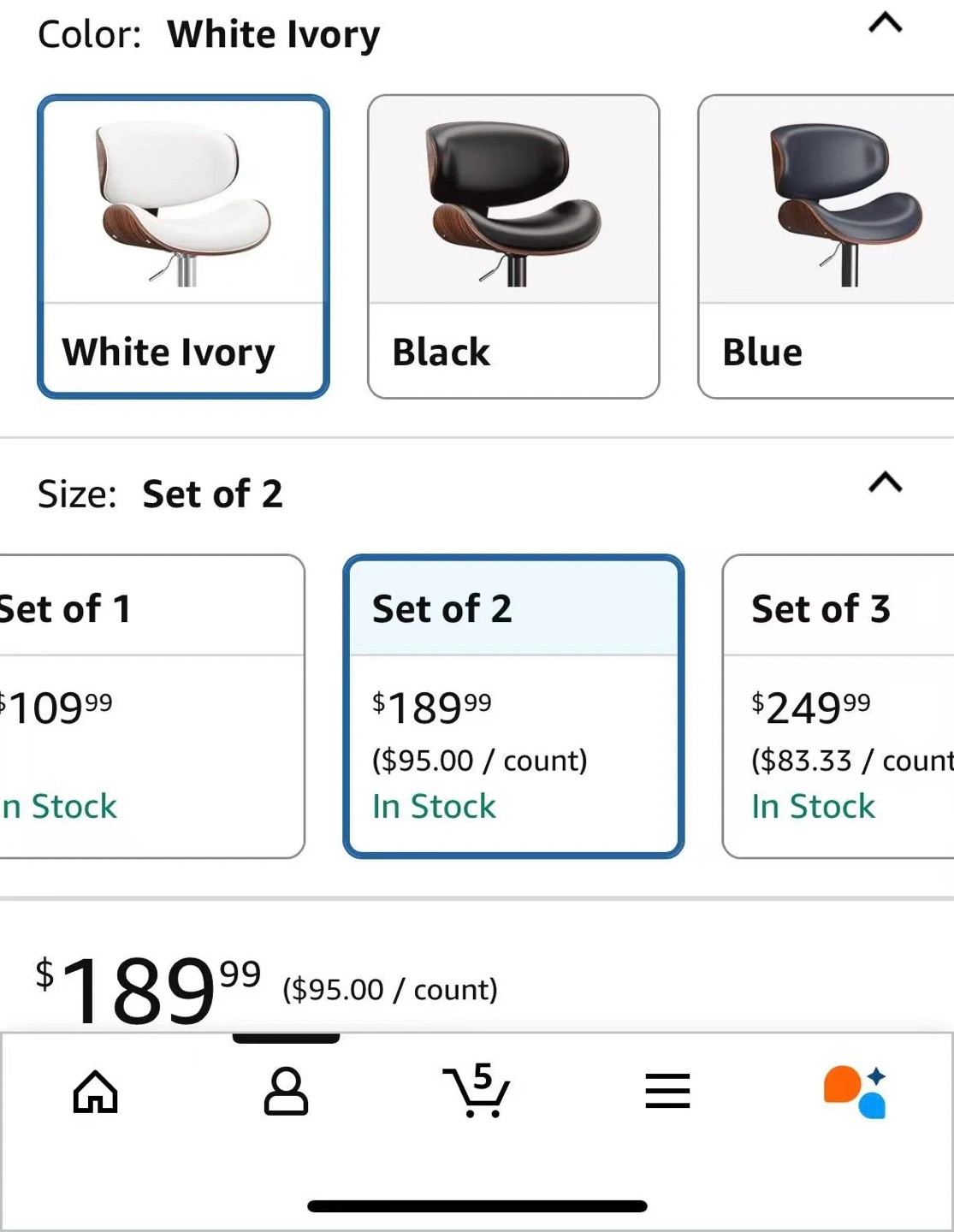The height and width of the screenshot is (1232, 954).
Task: Tap the $189.99 main price text
Action: point(148,989)
